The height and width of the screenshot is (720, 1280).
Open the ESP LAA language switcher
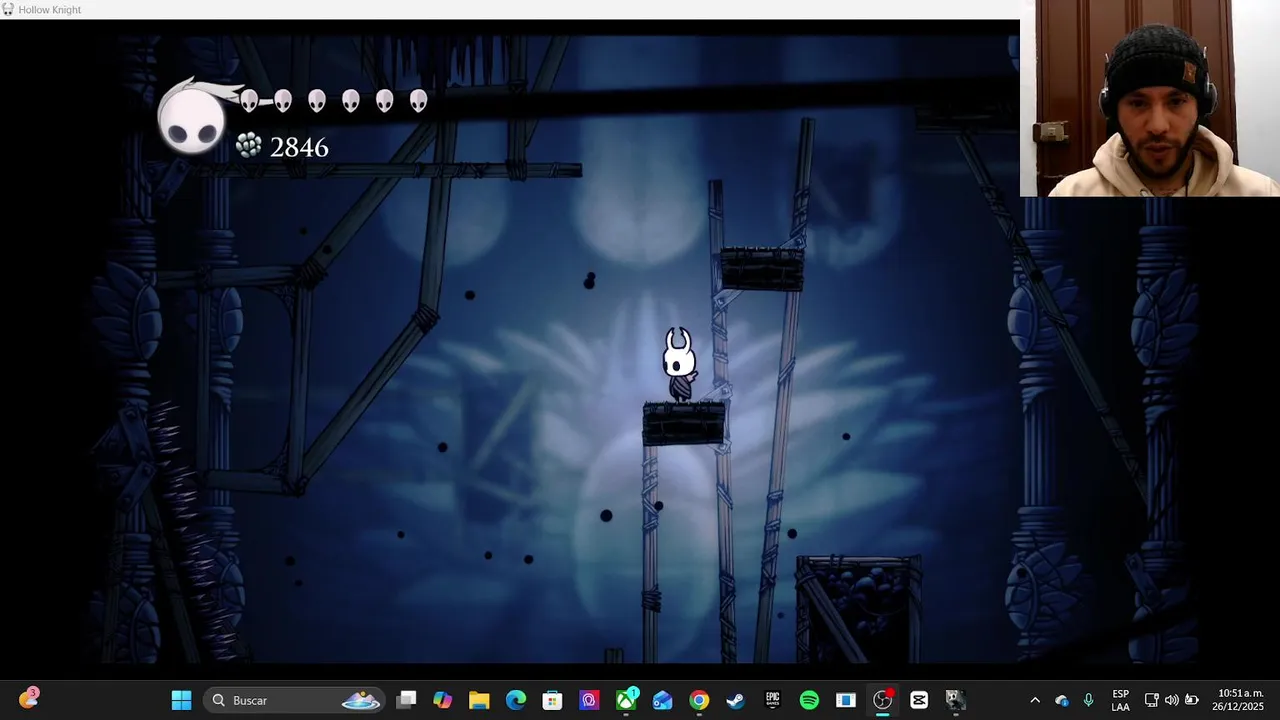click(x=1121, y=700)
